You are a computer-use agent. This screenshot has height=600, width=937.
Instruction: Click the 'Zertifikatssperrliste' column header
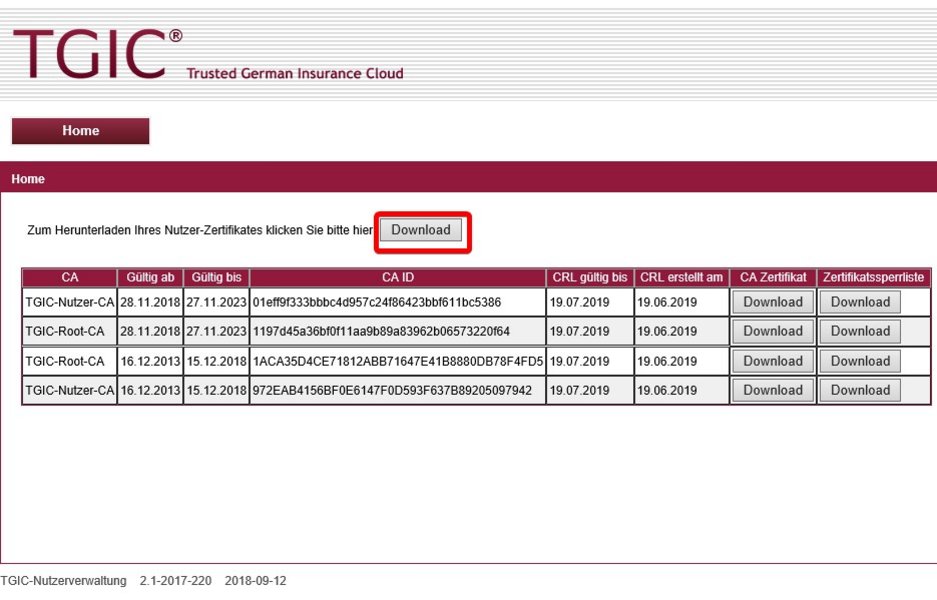click(873, 277)
